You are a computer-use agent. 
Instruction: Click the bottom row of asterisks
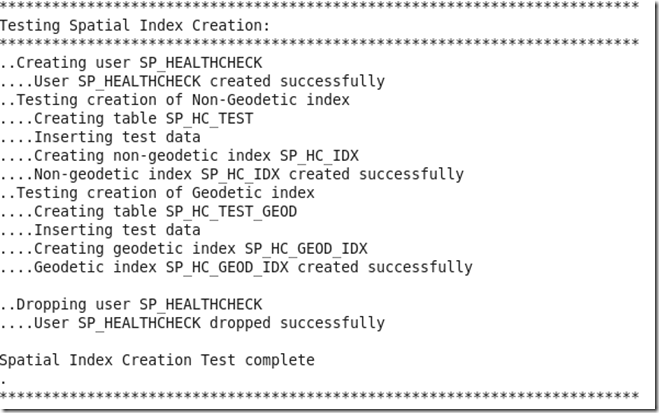[319, 396]
